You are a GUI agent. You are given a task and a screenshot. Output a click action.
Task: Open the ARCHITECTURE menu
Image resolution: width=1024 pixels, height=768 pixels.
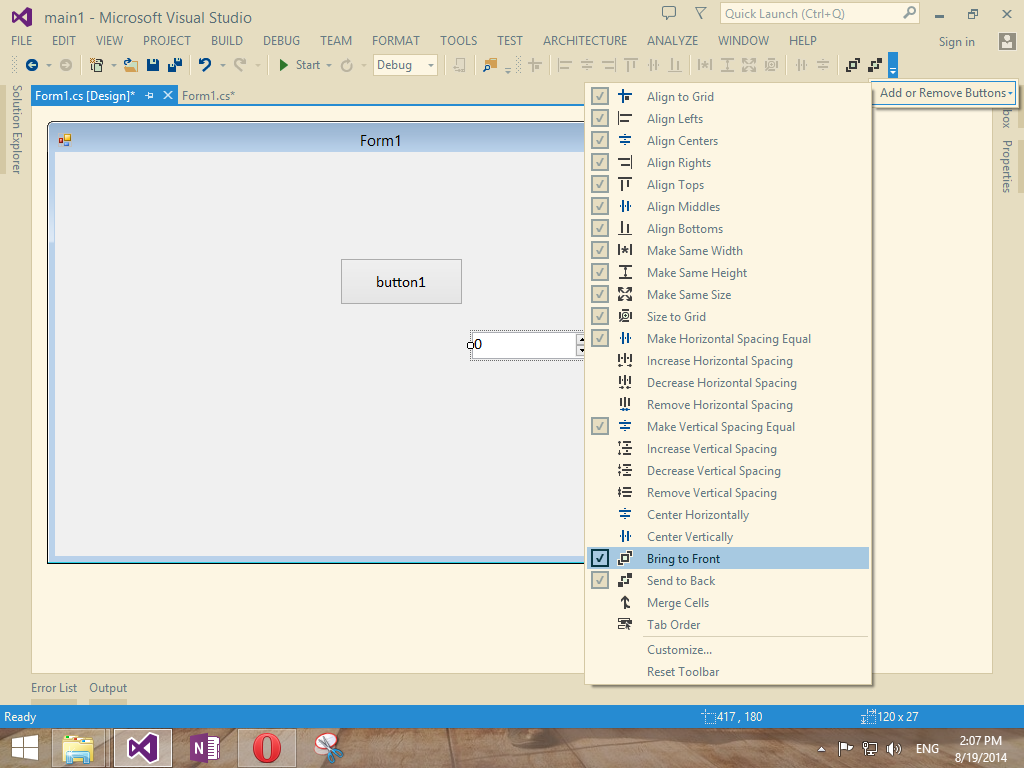pyautogui.click(x=584, y=40)
